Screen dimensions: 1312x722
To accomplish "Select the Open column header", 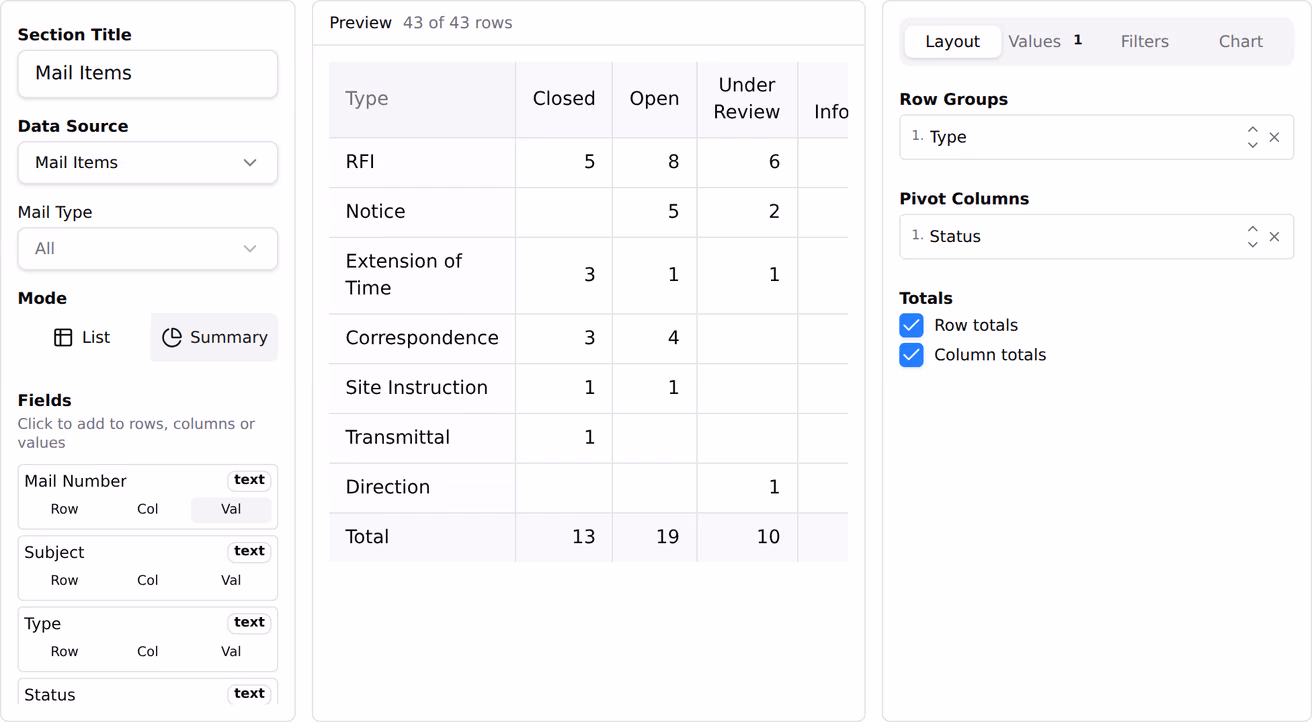I will [654, 99].
